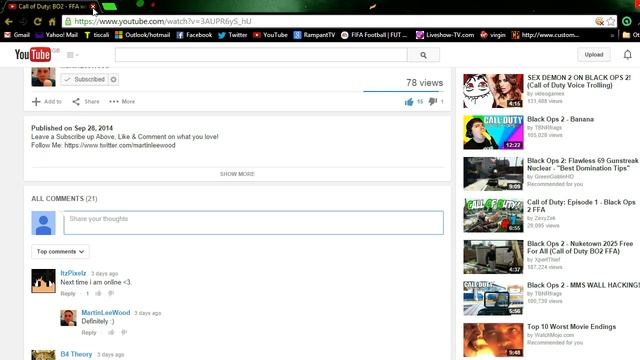Open Top comments sort dropdown
640x360 pixels.
click(x=60, y=251)
